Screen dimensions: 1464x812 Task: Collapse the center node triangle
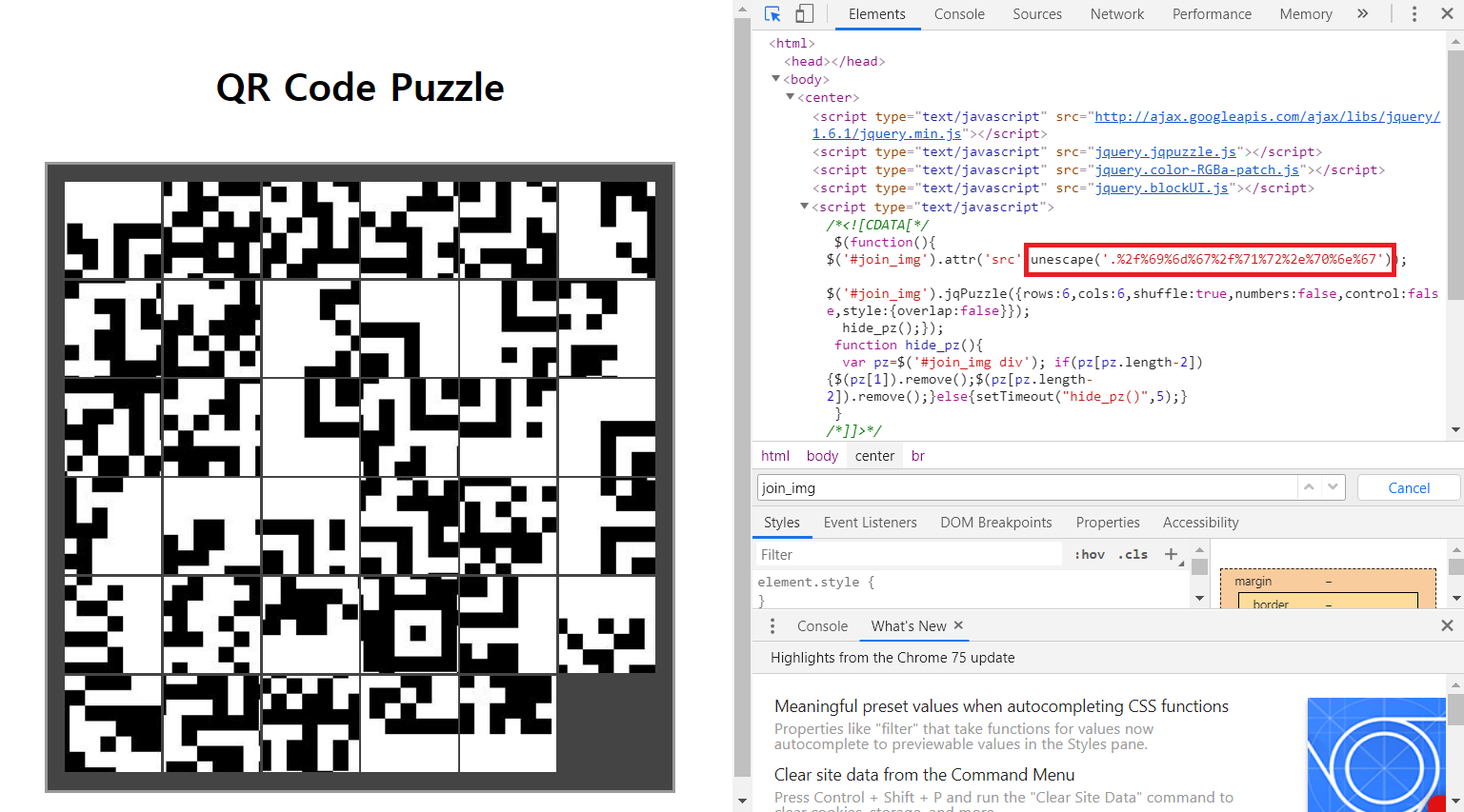point(790,97)
